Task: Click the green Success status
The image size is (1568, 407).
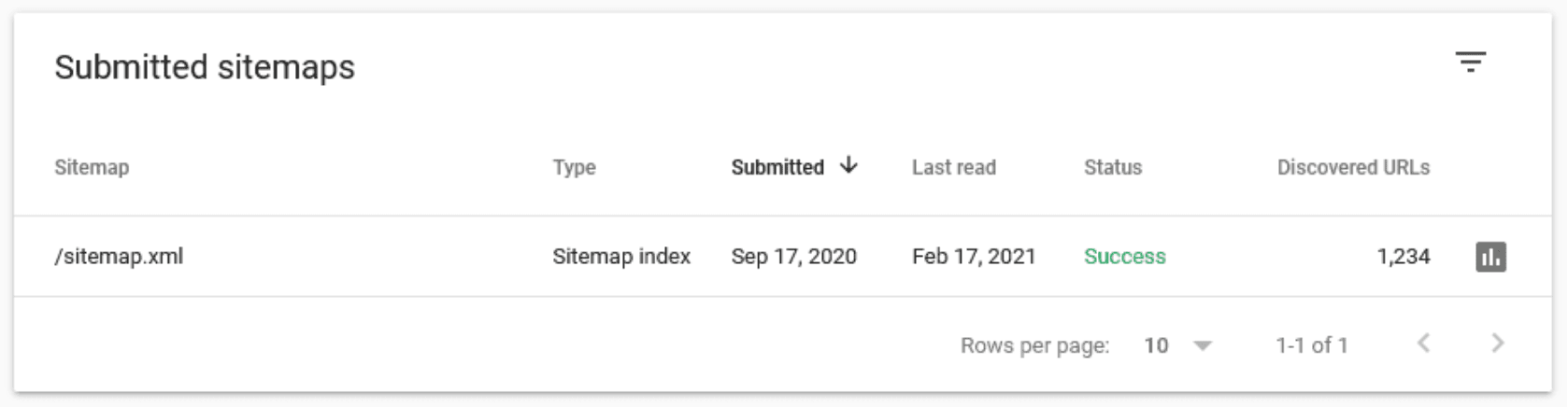Action: [1125, 256]
